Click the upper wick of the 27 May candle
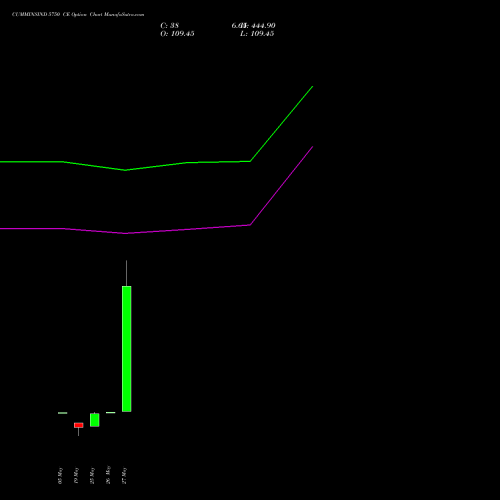 coord(126,273)
